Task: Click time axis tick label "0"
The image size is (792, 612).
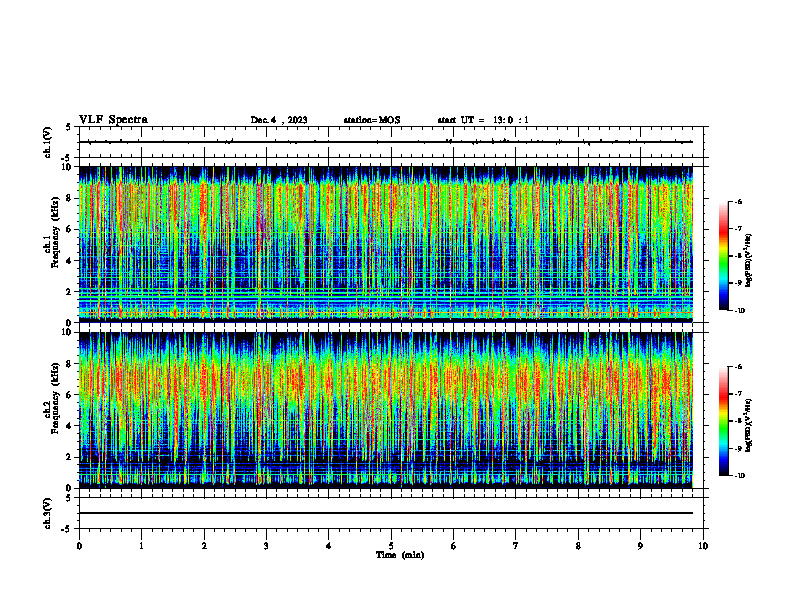Action: pos(79,546)
